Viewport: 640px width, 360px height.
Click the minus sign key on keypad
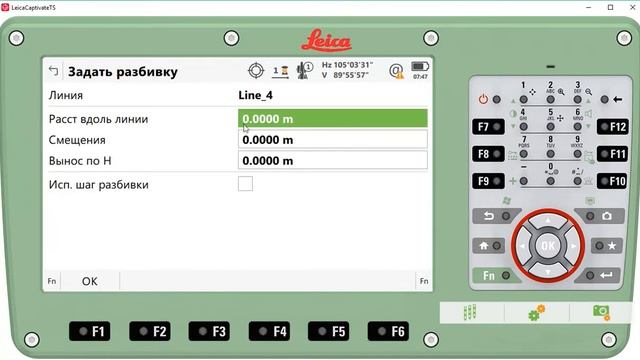(524, 181)
